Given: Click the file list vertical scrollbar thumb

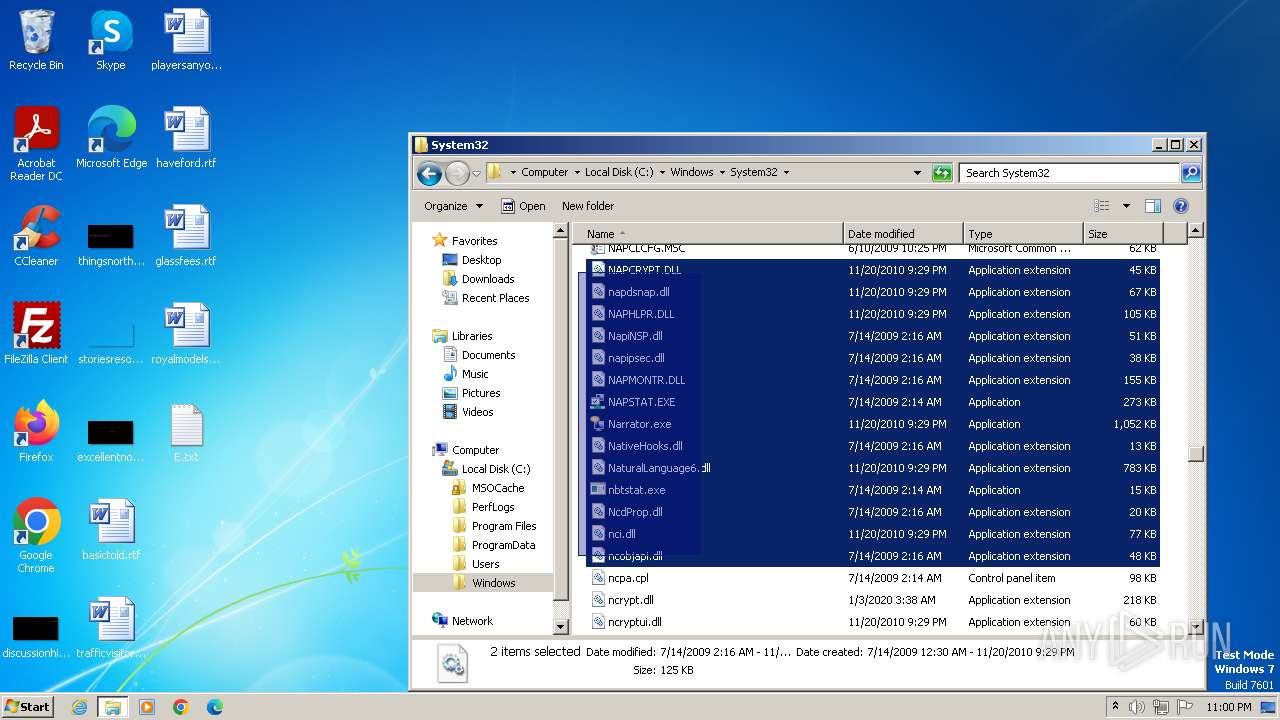Looking at the screenshot, I should pos(1195,453).
